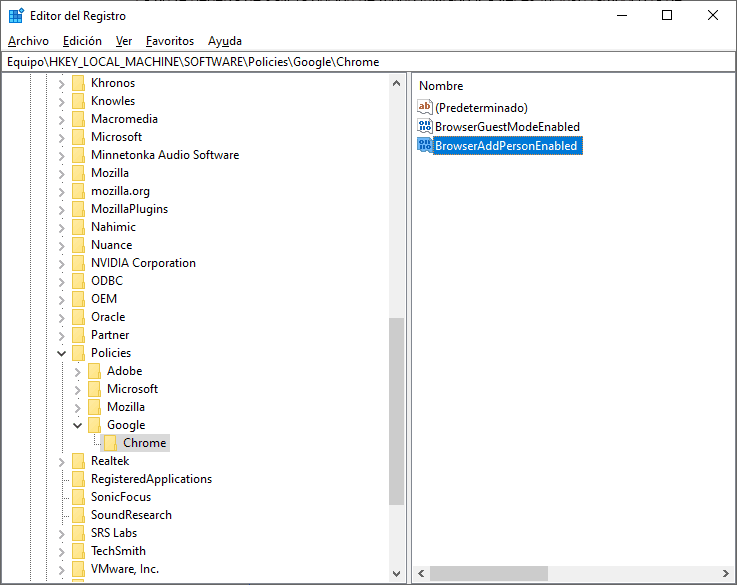Close the Editor del Registro window
737x585 pixels.
tap(713, 16)
